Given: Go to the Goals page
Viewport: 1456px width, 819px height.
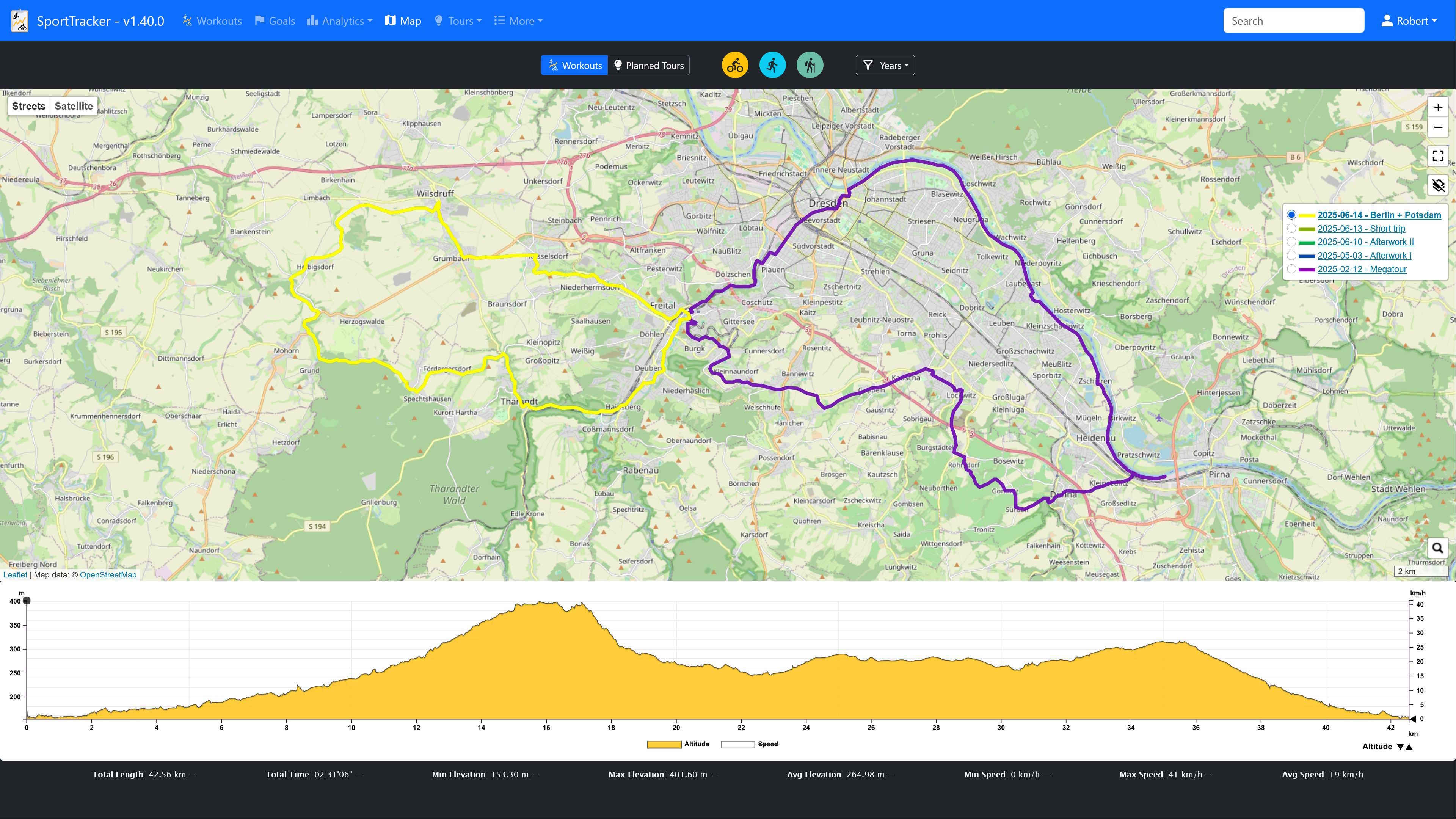Looking at the screenshot, I should 275,21.
